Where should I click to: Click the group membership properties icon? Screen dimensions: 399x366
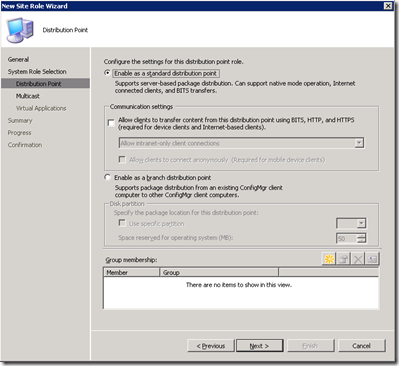coord(344,259)
